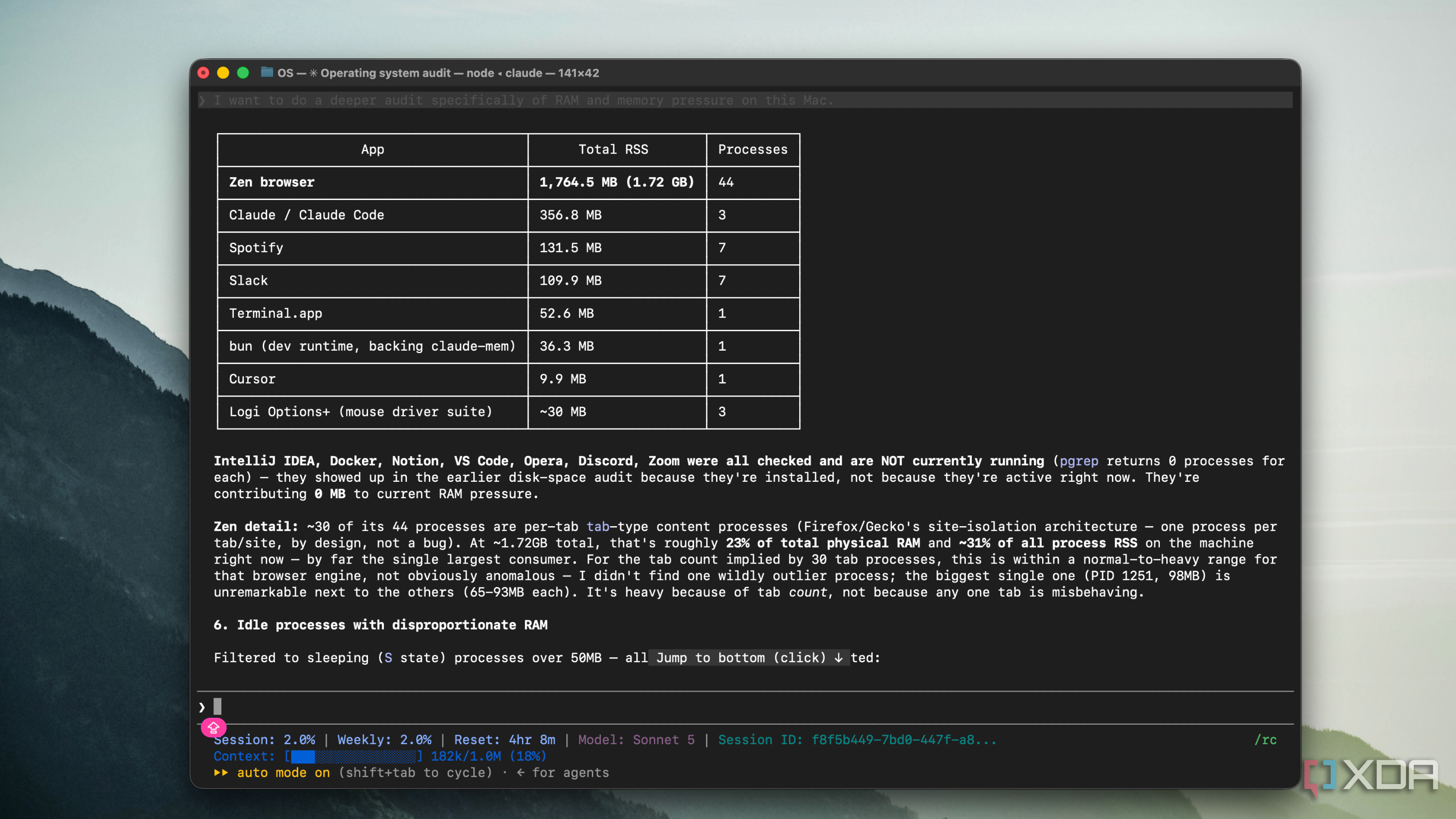Image resolution: width=1456 pixels, height=819 pixels.
Task: Click the '6. Idle processes with disproportionate RAM' heading
Action: [380, 625]
